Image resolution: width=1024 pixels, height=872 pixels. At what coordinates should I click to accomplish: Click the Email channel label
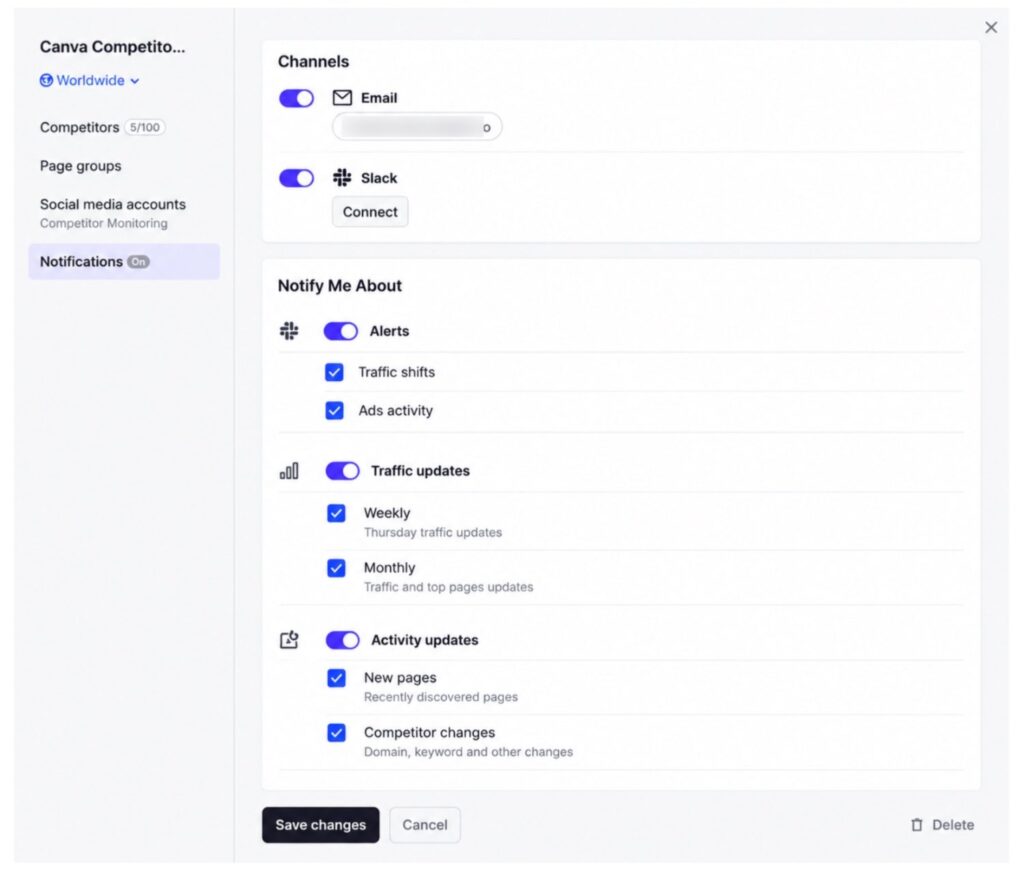379,98
